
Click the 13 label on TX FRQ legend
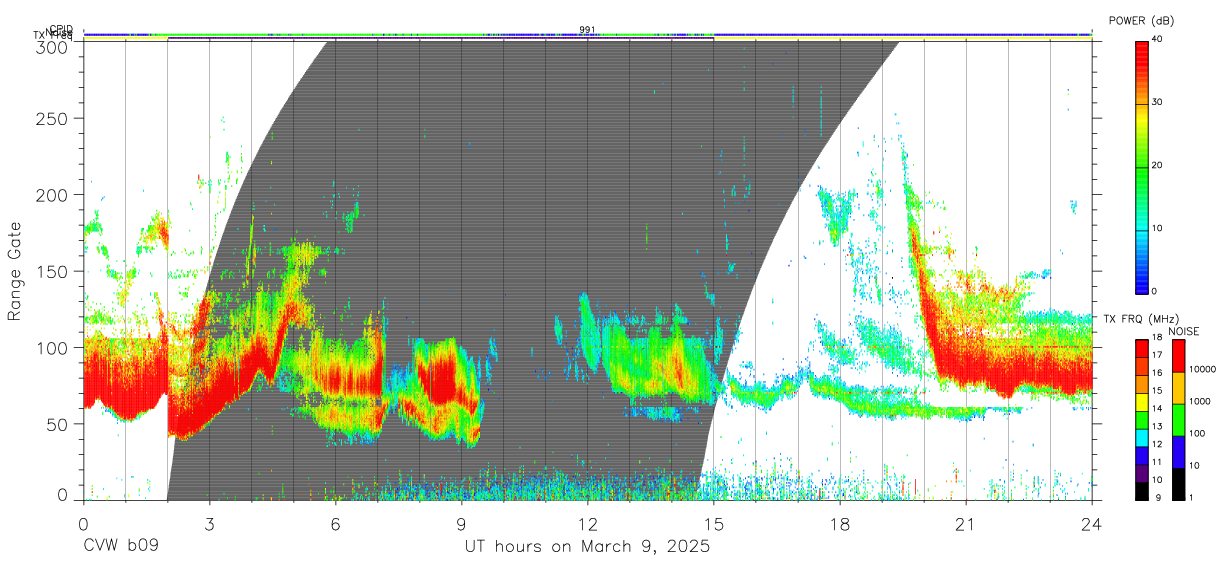coord(1158,427)
